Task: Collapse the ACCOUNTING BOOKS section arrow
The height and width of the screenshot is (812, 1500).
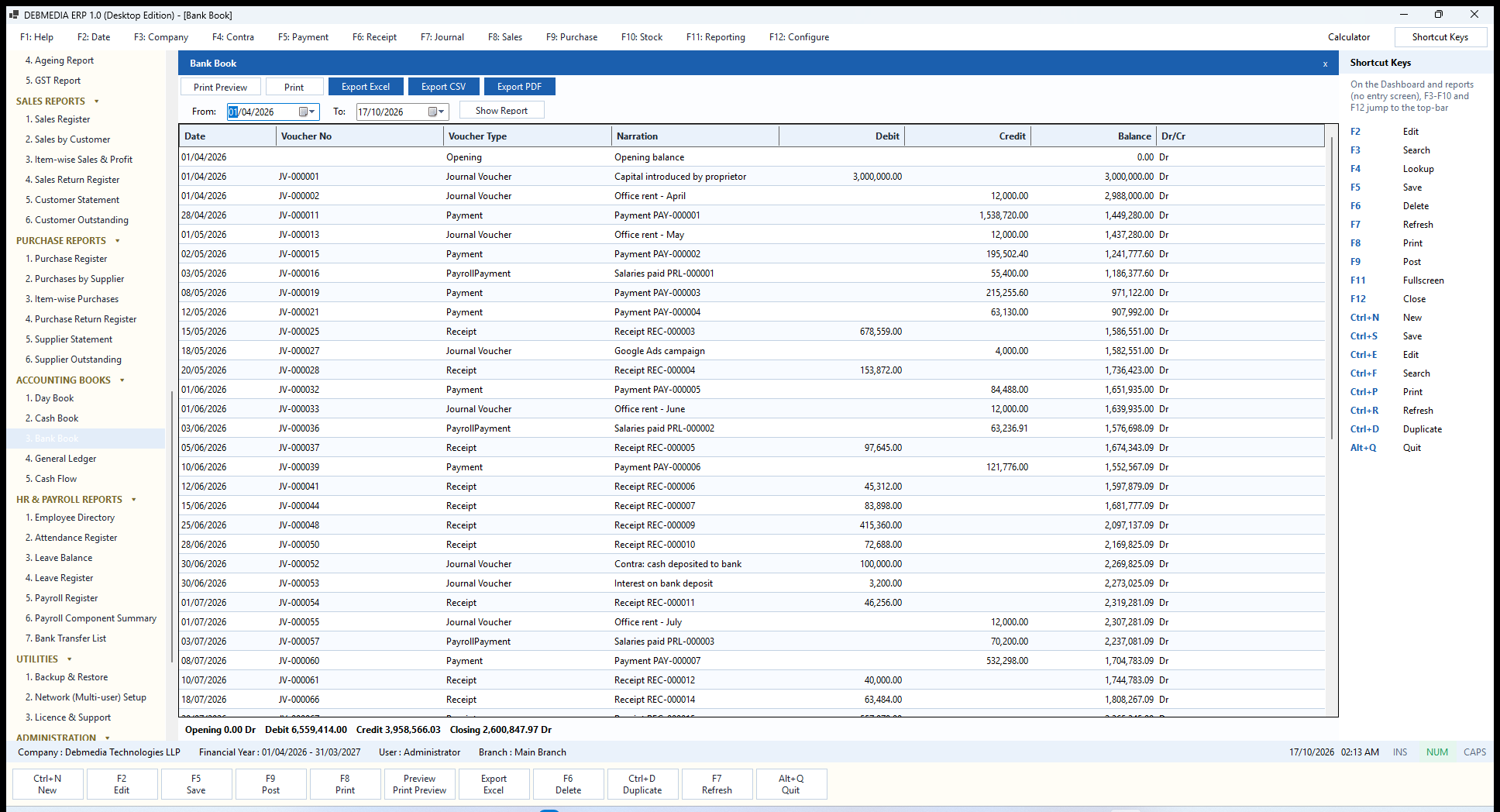Action: click(x=122, y=380)
